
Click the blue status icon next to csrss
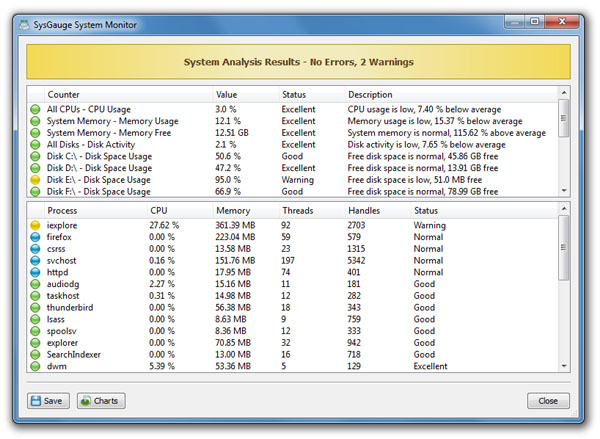[x=35, y=249]
